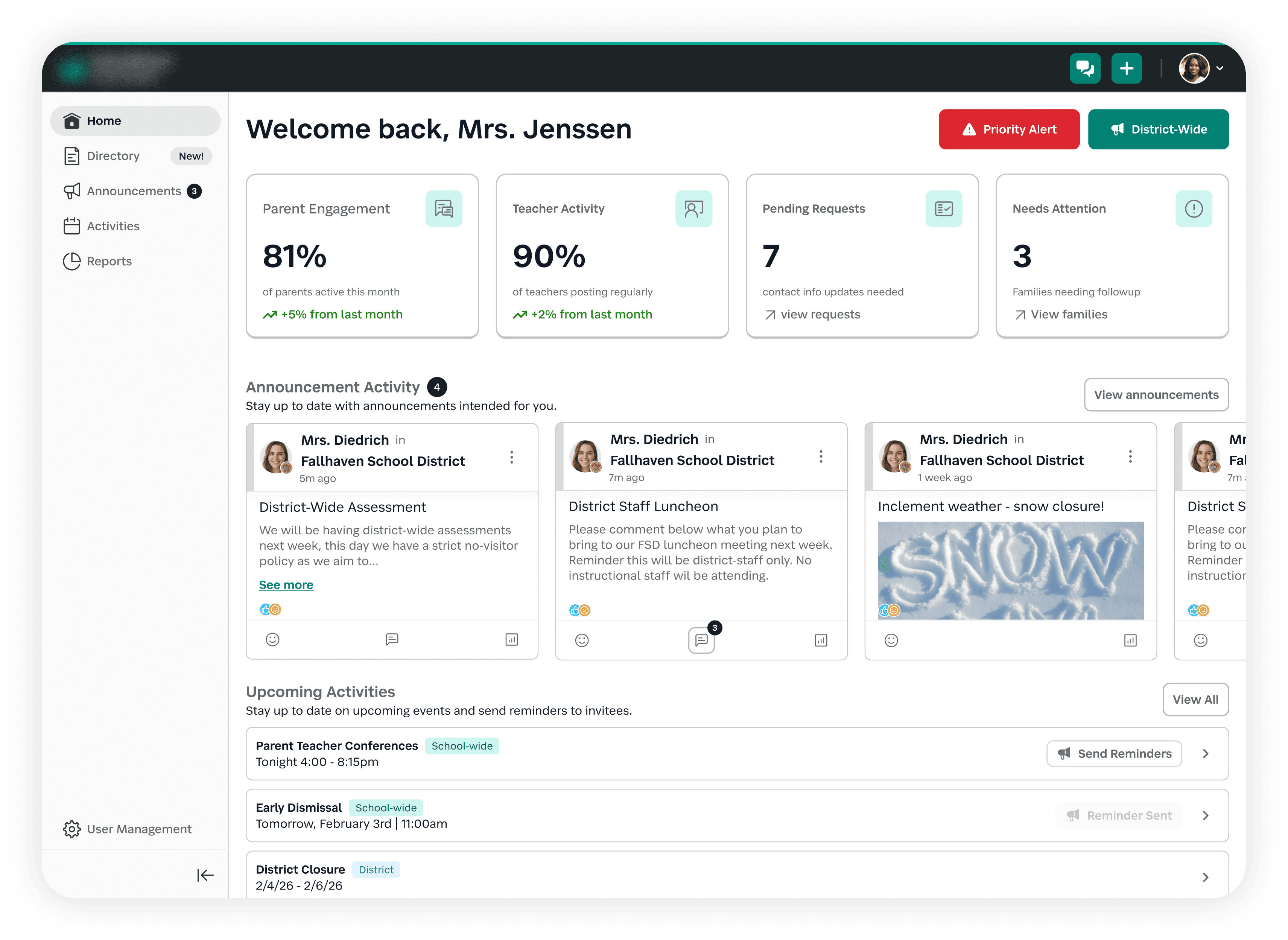Expand the District Closure row chevron
The height and width of the screenshot is (940, 1288).
tap(1205, 877)
